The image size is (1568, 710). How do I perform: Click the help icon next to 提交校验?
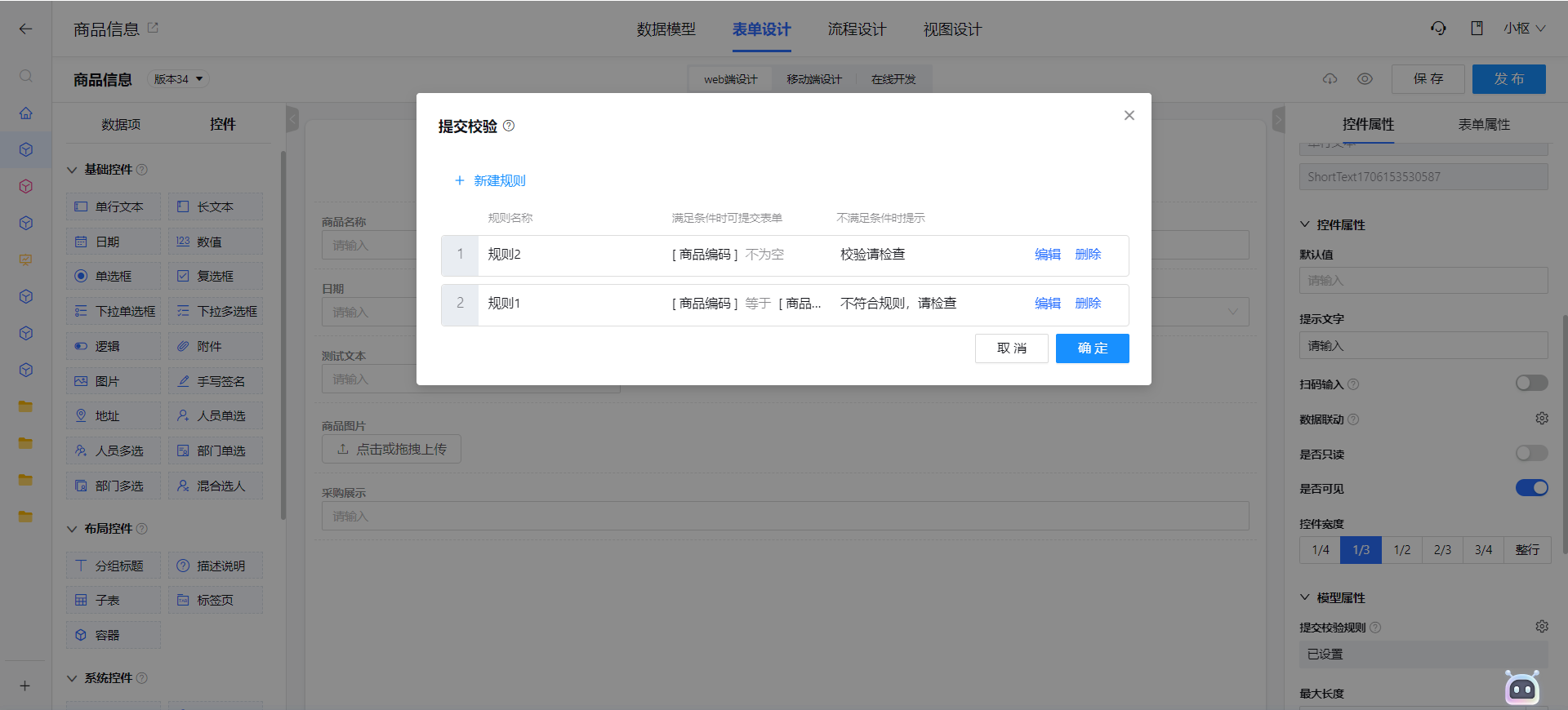[509, 126]
